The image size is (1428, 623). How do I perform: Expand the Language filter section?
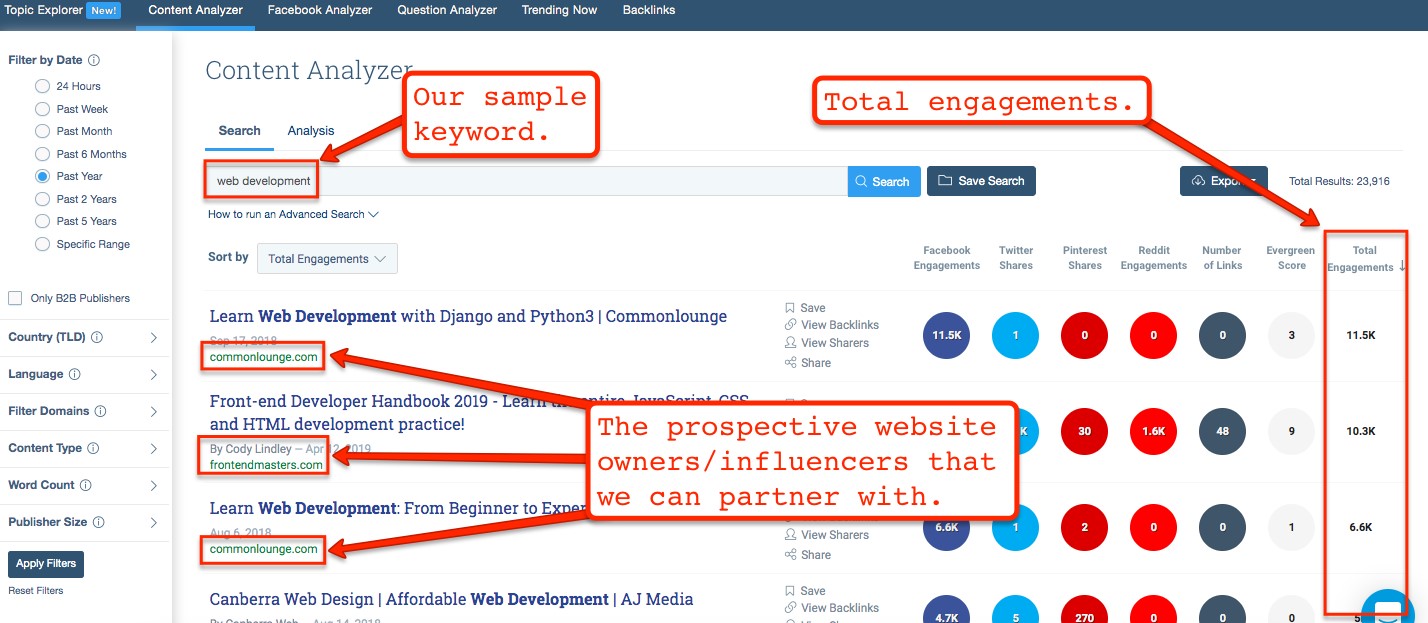pos(153,375)
